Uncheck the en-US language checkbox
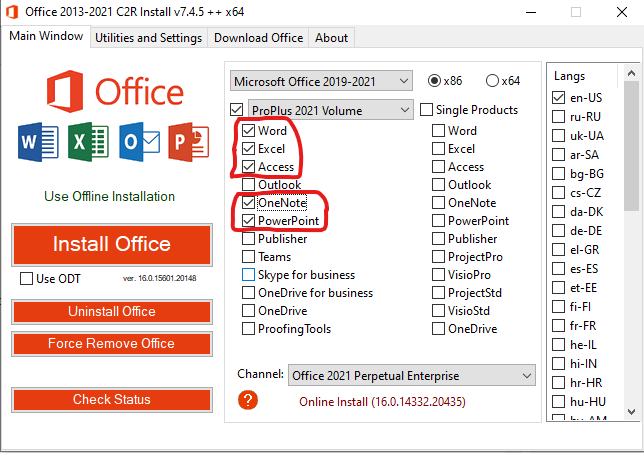 pos(559,98)
